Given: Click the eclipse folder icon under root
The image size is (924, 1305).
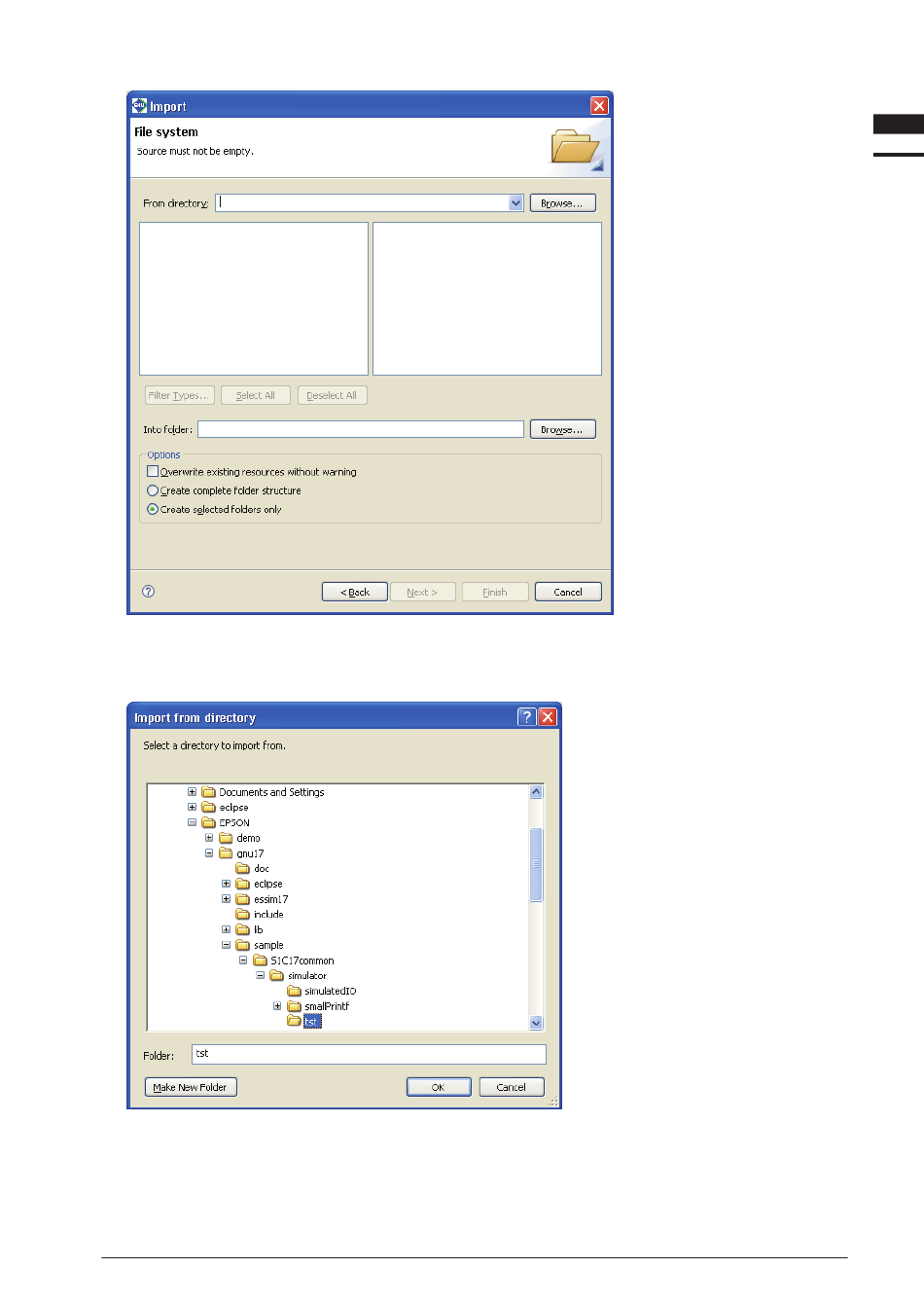Looking at the screenshot, I should pos(208,807).
